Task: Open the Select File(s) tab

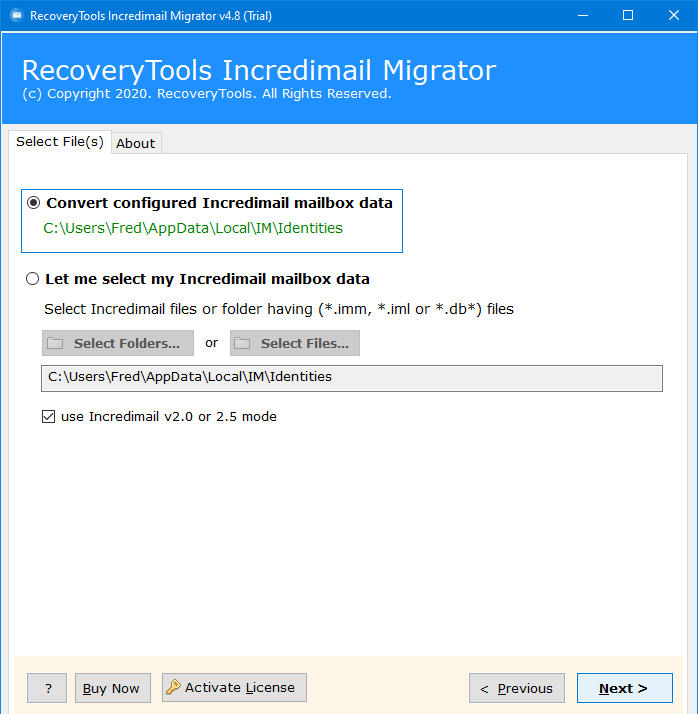Action: coord(60,142)
